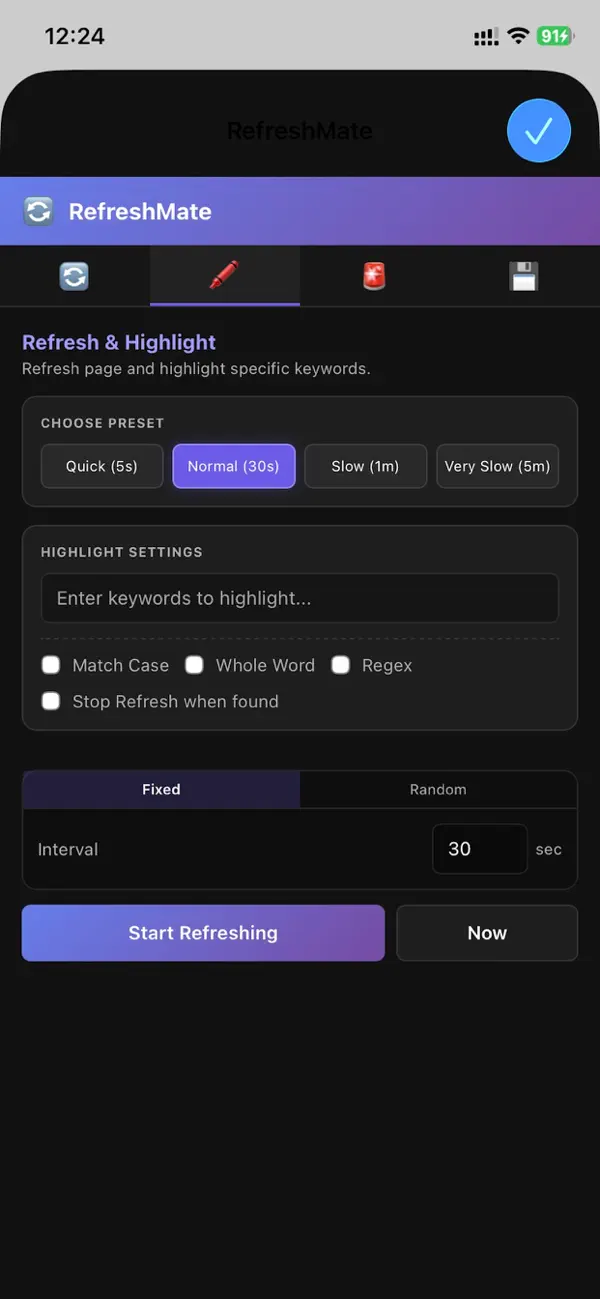Screen dimensions: 600x1299
Task: Tap the battery indicator in the status bar
Action: (552, 35)
